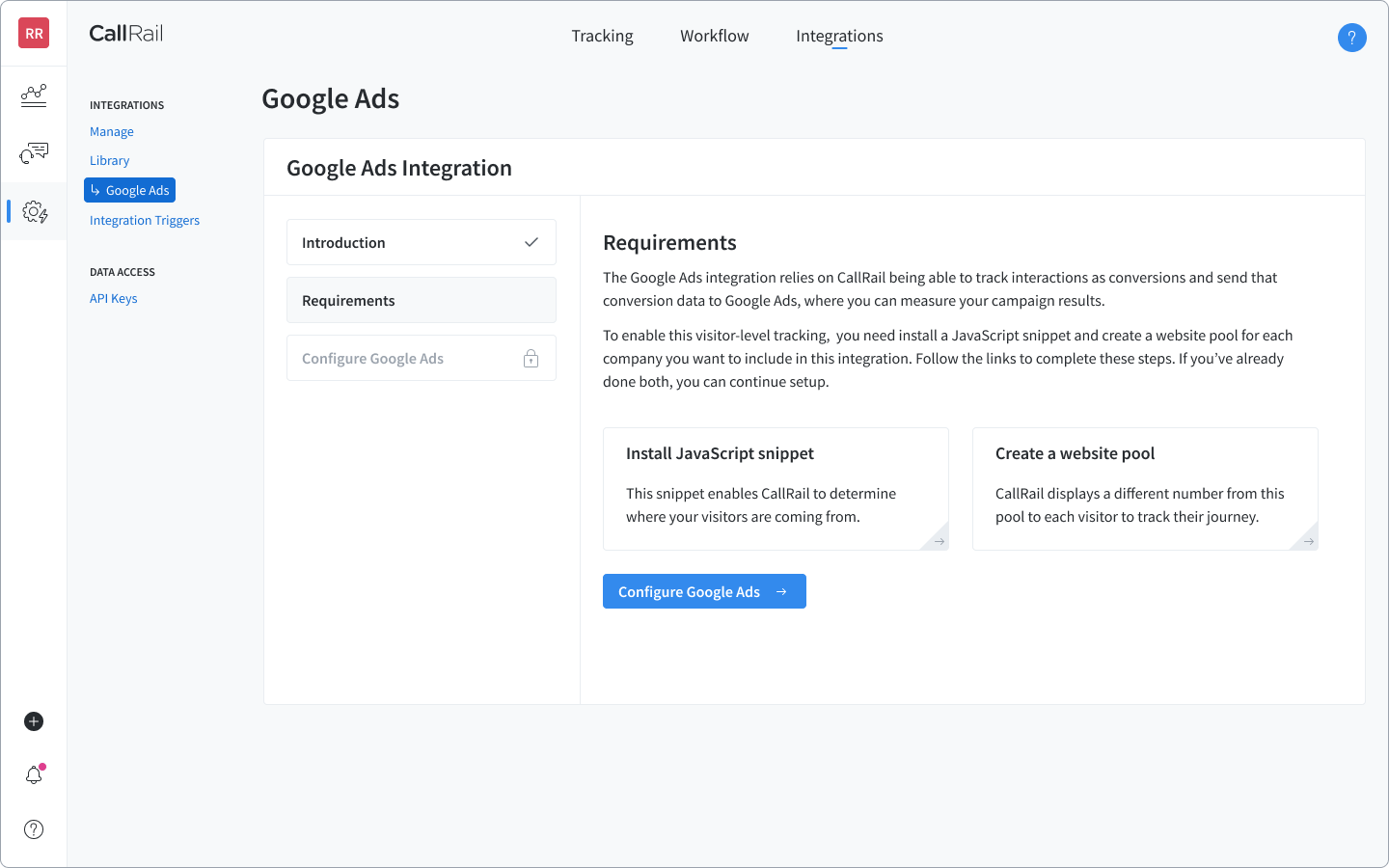1389x868 pixels.
Task: Open the analytics chart sidebar icon
Action: click(x=34, y=95)
